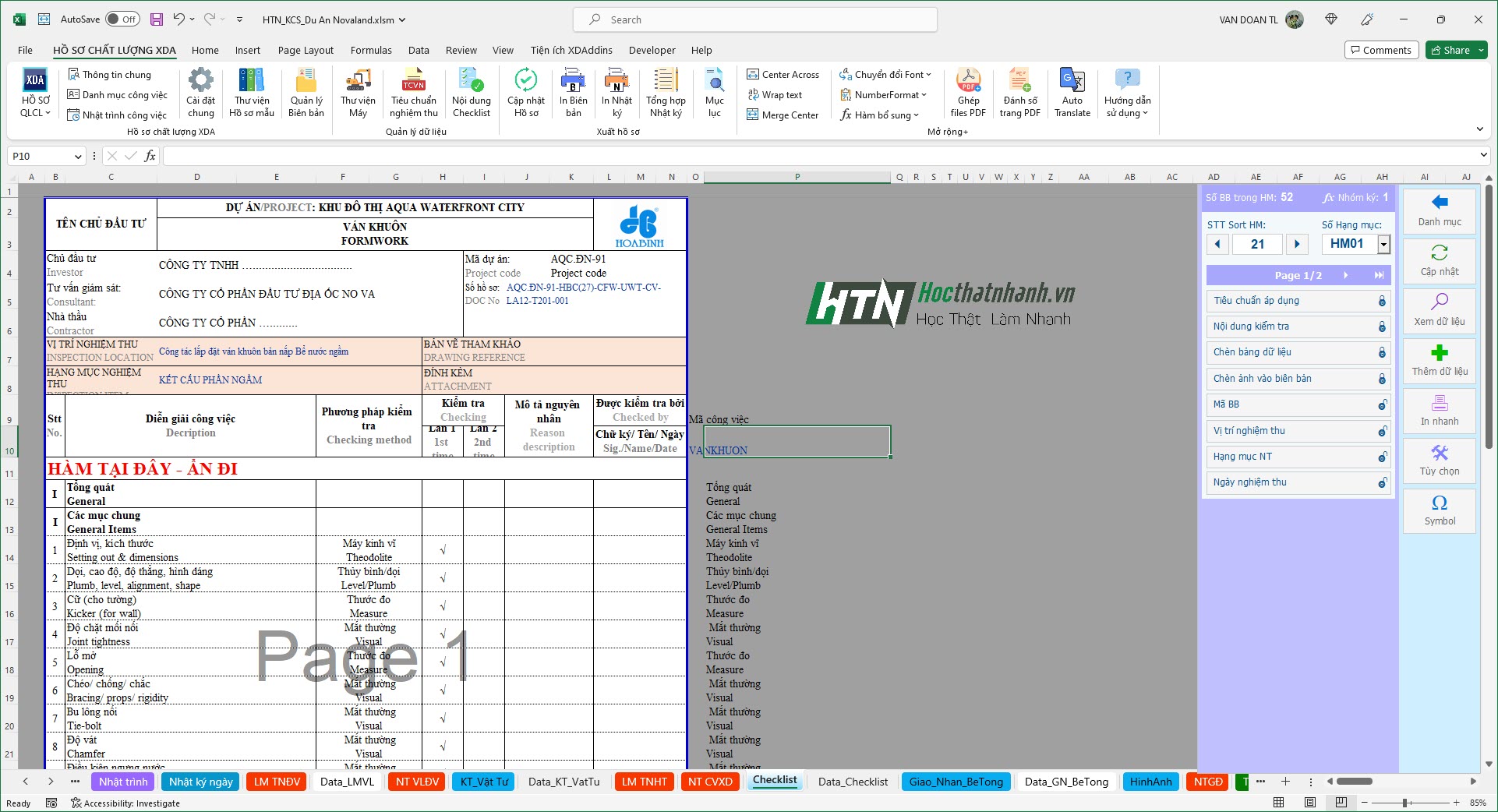
Task: Click the Ghép files PDF icon
Action: click(969, 92)
